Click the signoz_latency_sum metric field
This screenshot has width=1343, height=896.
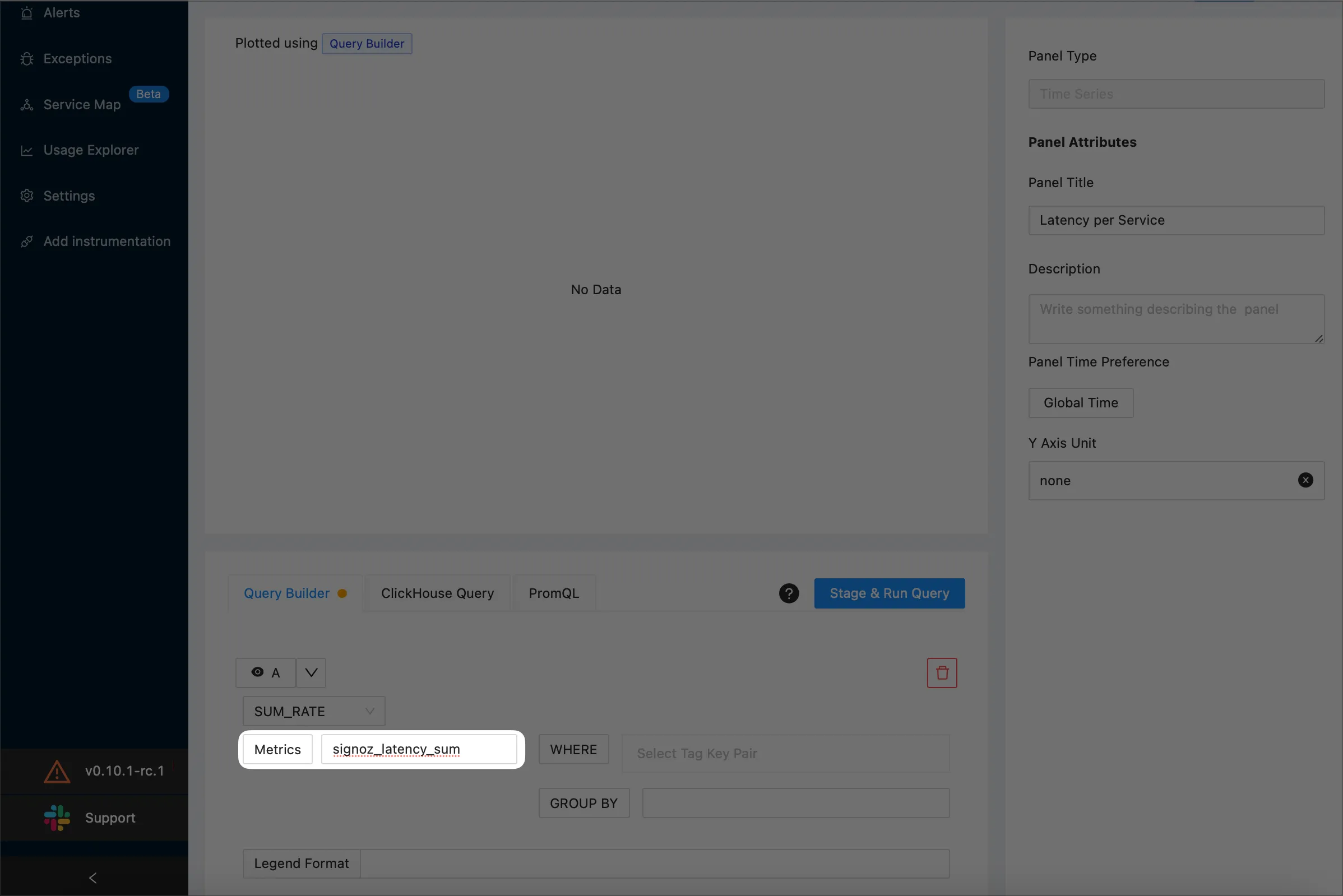419,749
